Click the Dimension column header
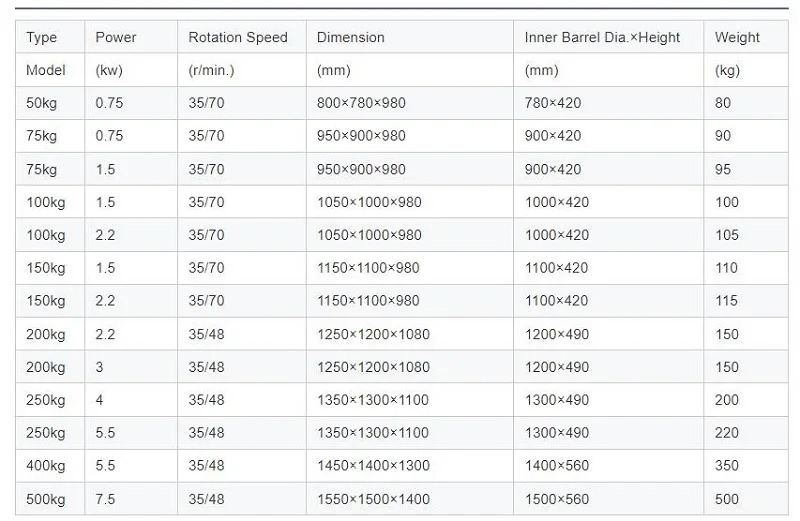The height and width of the screenshot is (521, 800). coord(351,38)
